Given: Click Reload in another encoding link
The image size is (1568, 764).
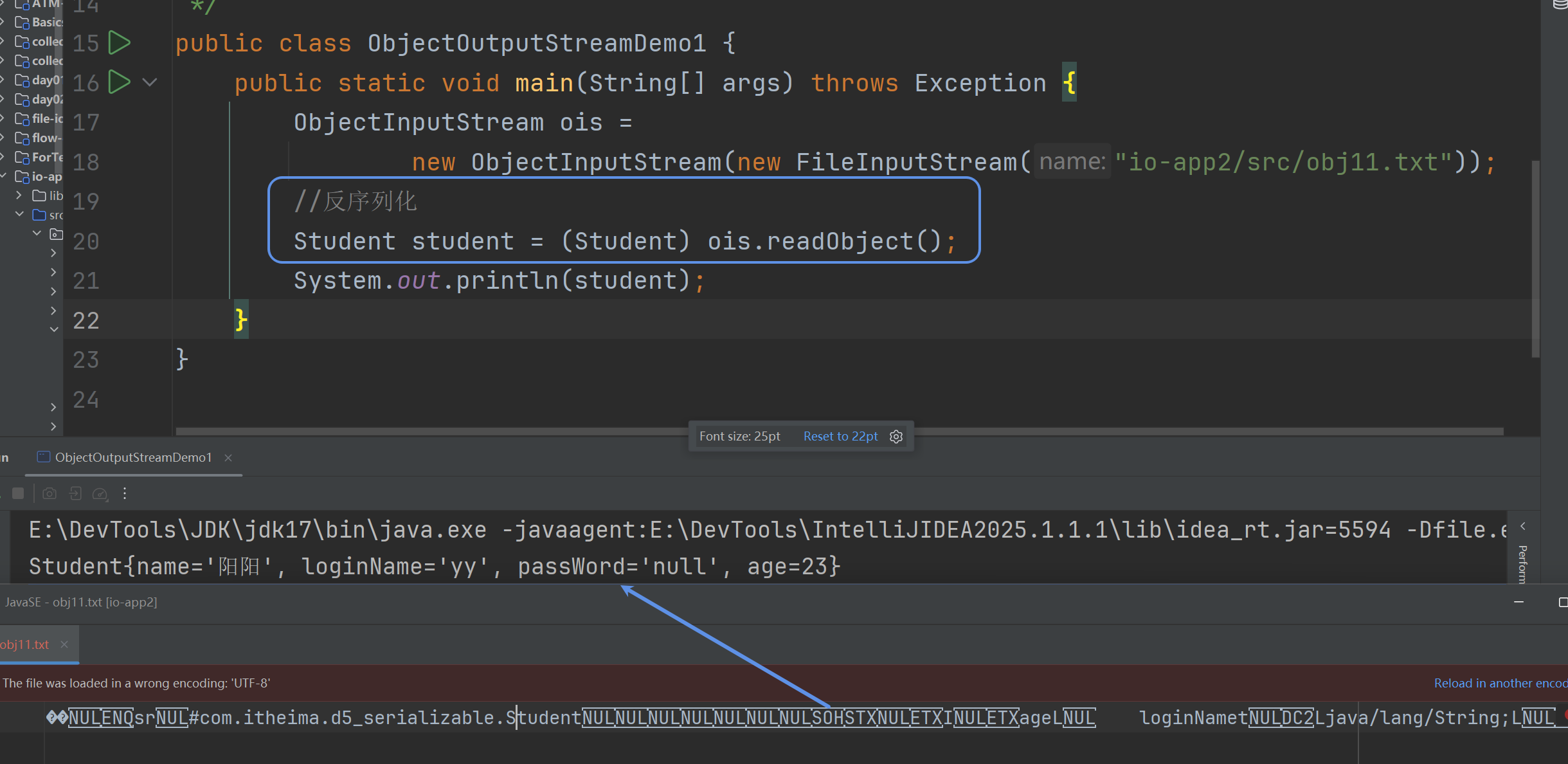Looking at the screenshot, I should coord(1500,683).
